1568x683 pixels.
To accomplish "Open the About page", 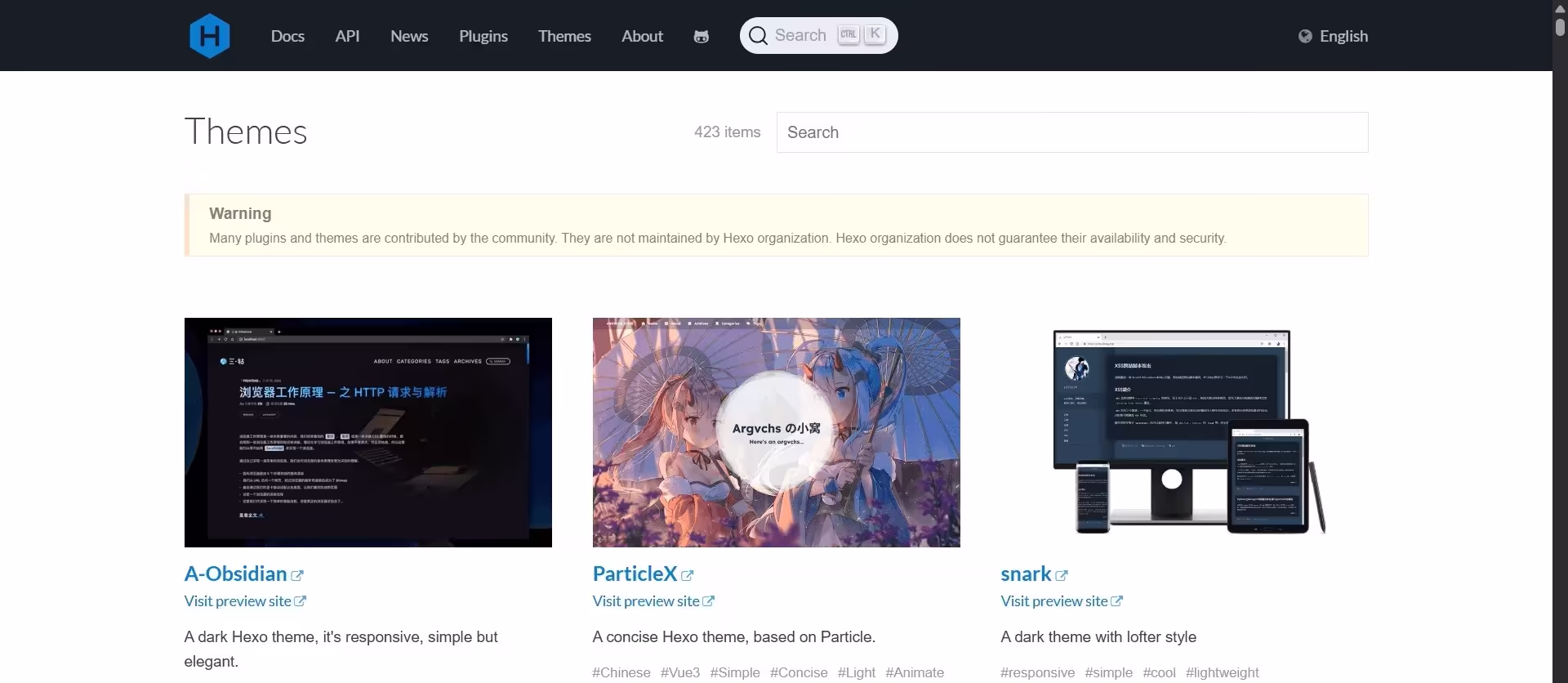I will (x=642, y=36).
